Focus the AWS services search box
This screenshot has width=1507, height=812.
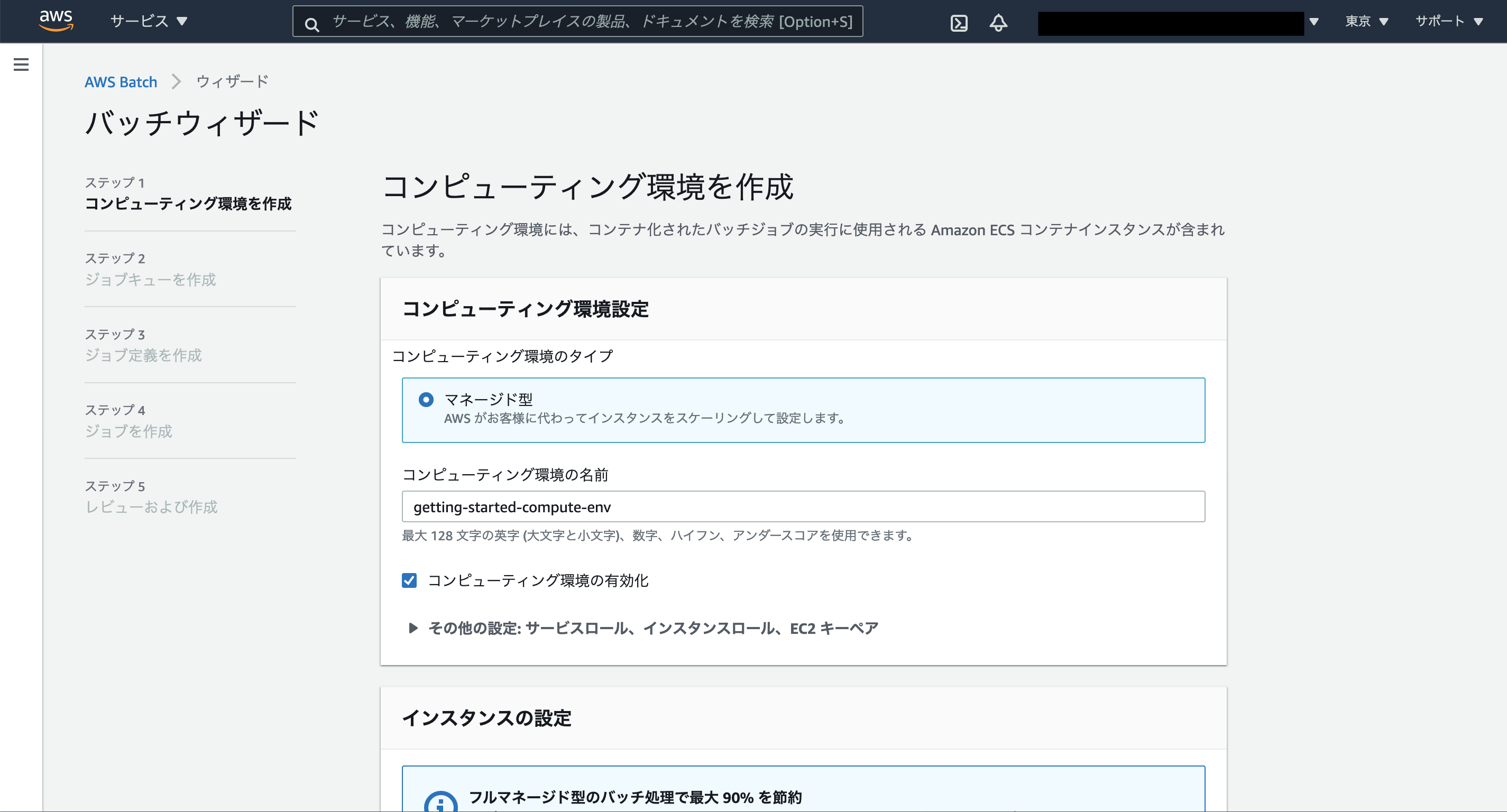pos(577,22)
